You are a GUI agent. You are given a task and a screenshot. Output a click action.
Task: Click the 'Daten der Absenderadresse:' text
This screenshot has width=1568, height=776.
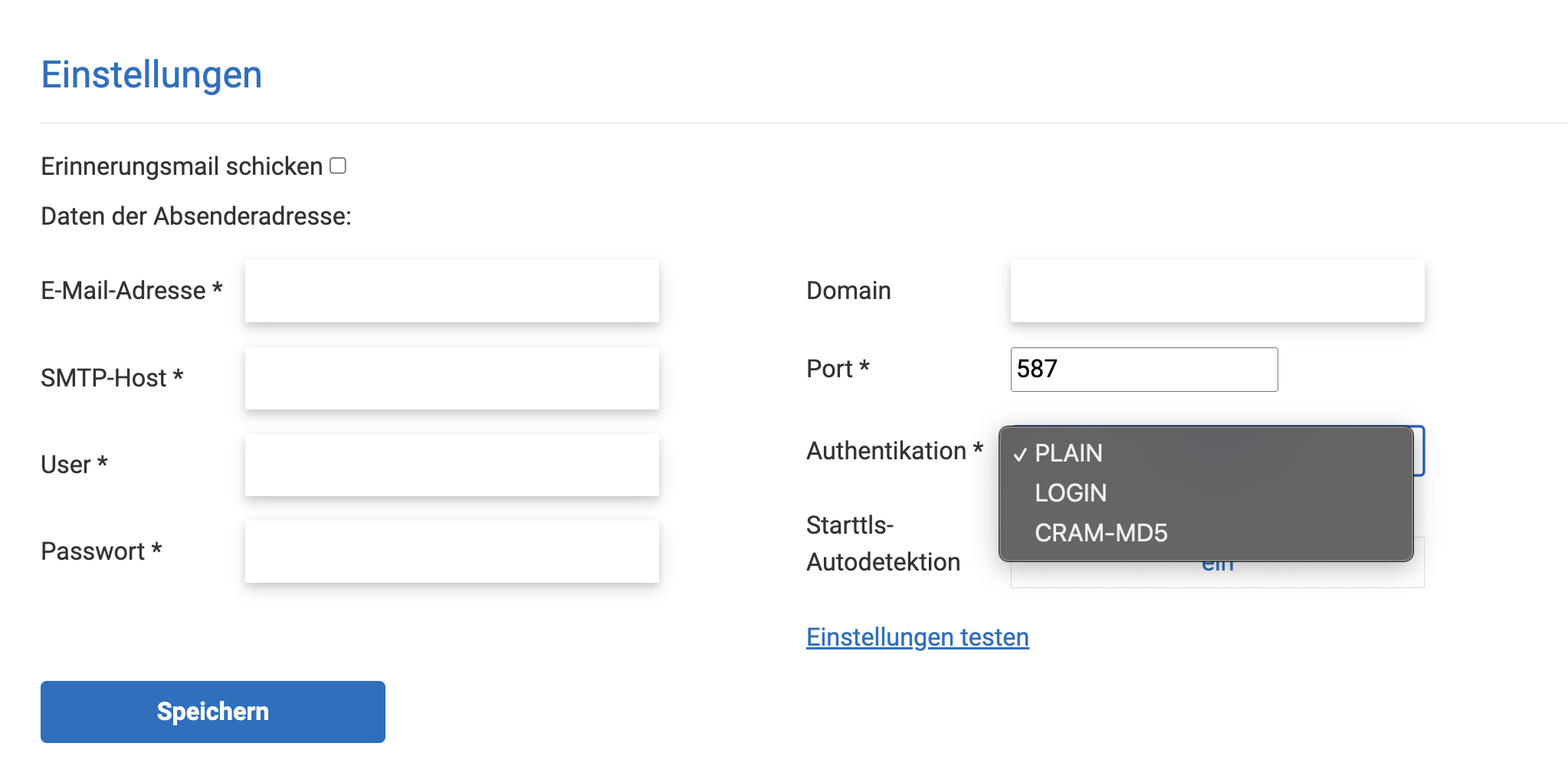click(195, 216)
